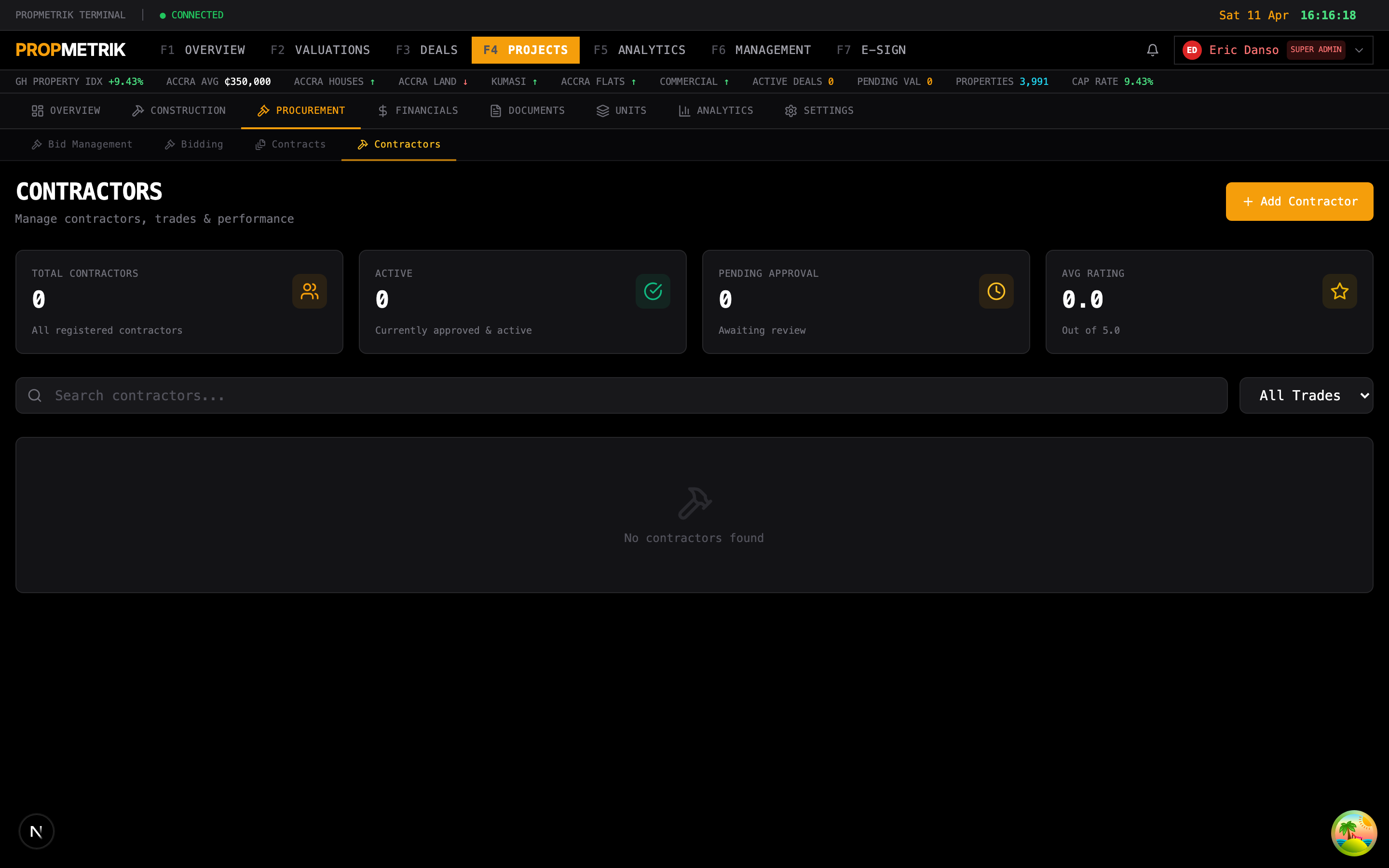Click the ED user avatar
This screenshot has height=868, width=1389.
coord(1192,50)
